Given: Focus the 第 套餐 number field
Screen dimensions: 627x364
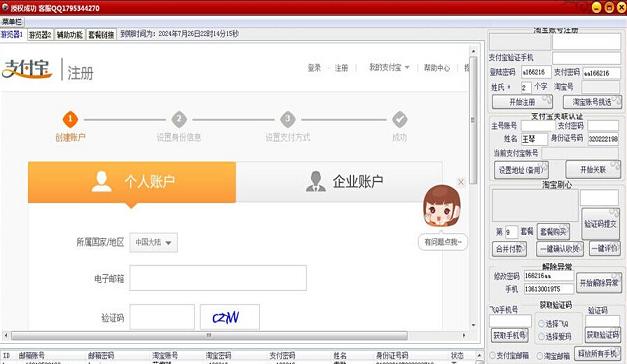Looking at the screenshot, I should point(511,232).
